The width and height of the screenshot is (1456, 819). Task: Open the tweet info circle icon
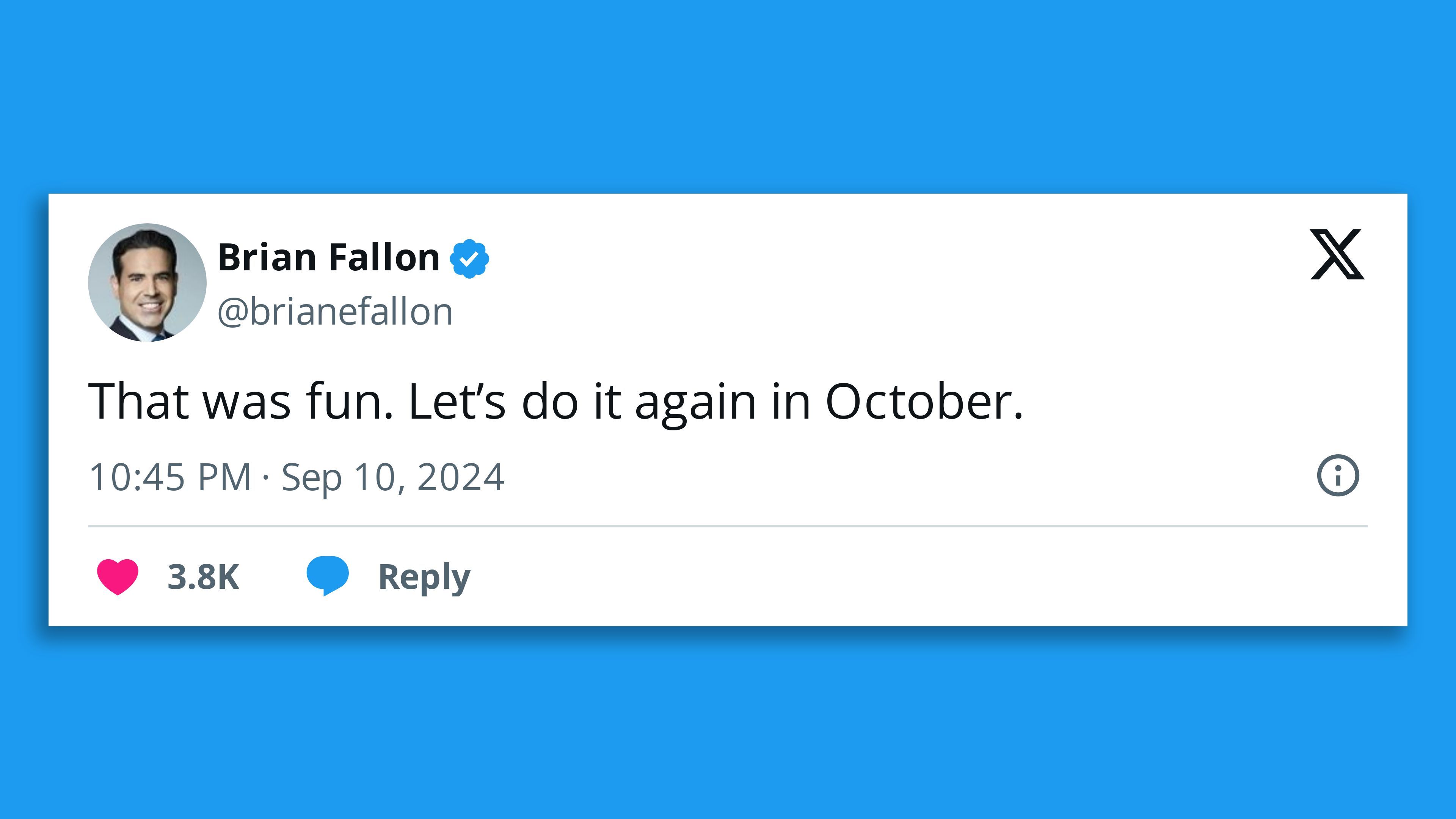(x=1337, y=475)
